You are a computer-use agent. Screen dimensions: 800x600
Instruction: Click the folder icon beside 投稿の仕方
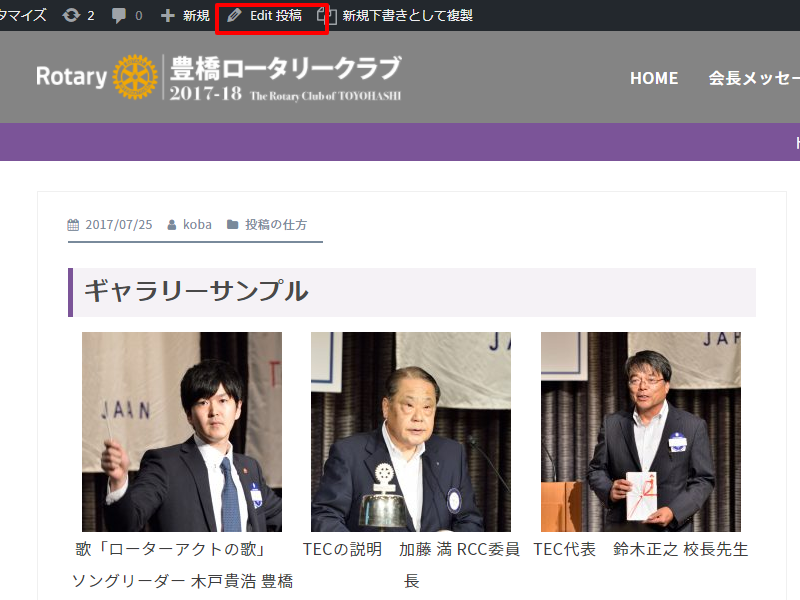(232, 225)
